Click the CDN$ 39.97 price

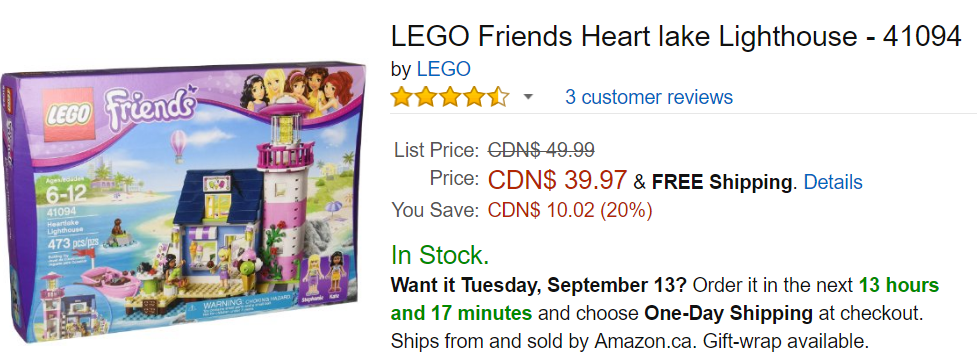tap(557, 181)
